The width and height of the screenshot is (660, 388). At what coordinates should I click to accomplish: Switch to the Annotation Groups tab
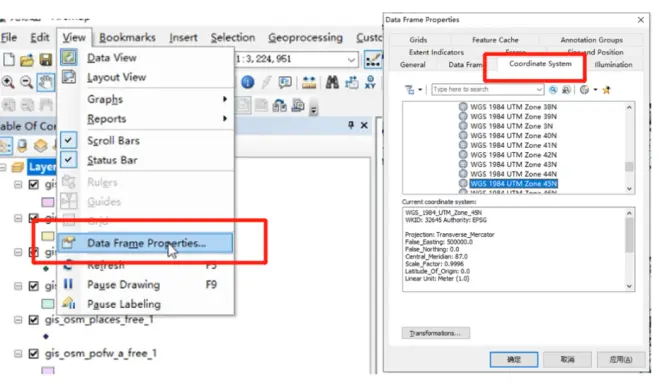point(591,40)
